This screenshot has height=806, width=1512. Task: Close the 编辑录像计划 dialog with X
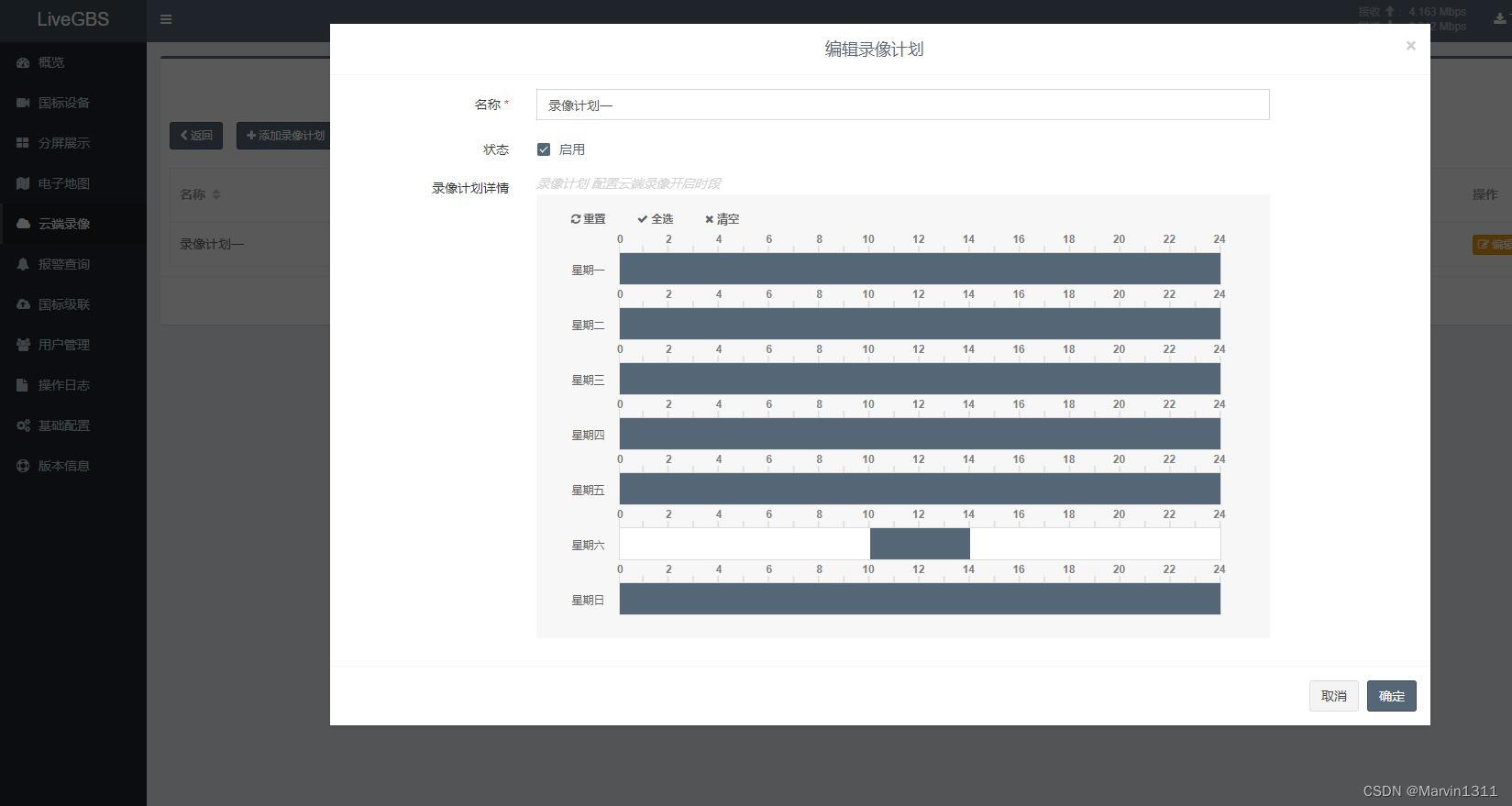(1411, 46)
